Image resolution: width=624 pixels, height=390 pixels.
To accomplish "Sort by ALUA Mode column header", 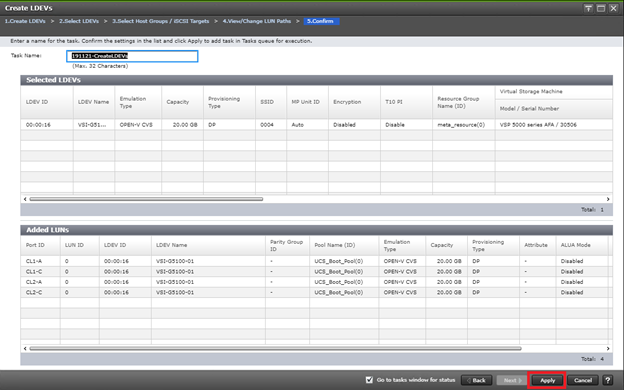I will [x=582, y=245].
